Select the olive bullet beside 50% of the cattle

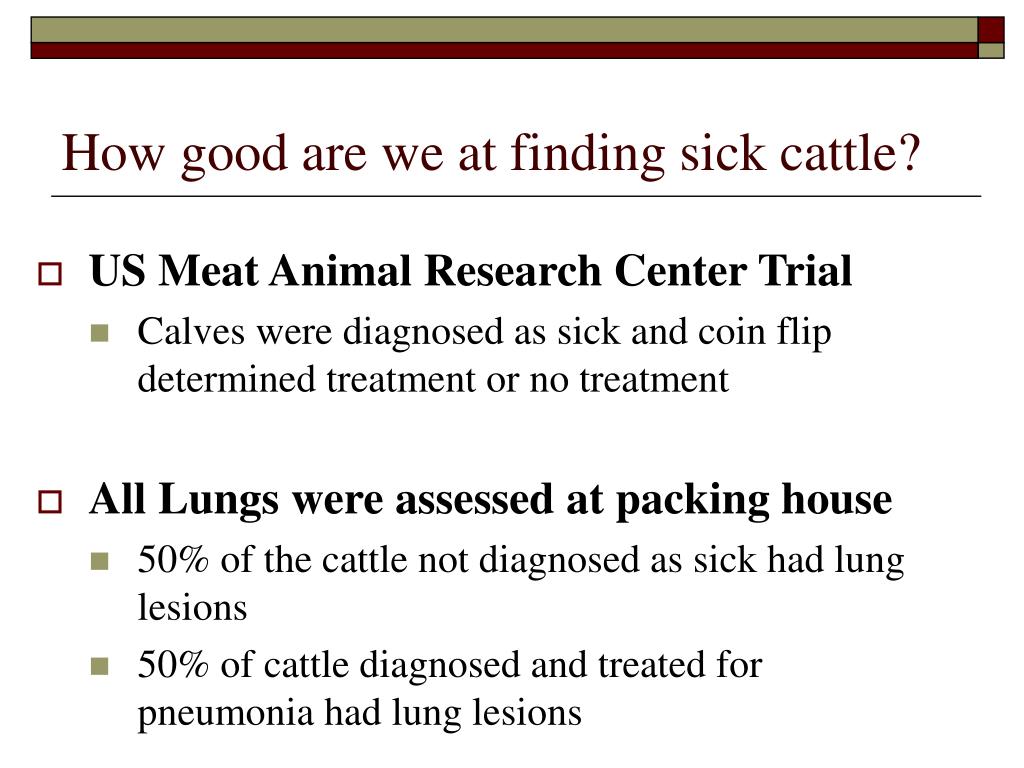[x=99, y=562]
